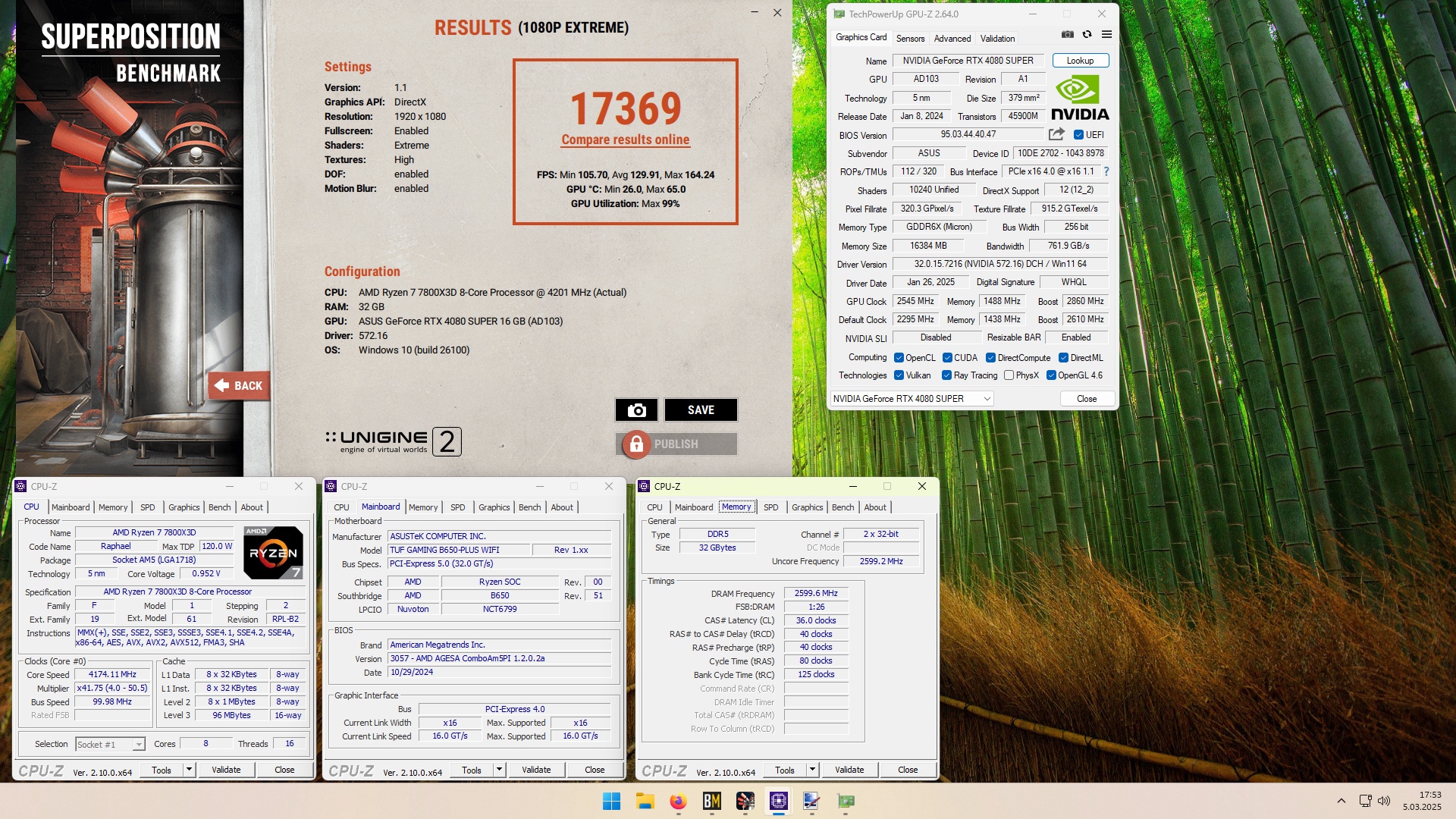This screenshot has width=1456, height=819.
Task: Open File Explorer from taskbar
Action: coord(645,801)
